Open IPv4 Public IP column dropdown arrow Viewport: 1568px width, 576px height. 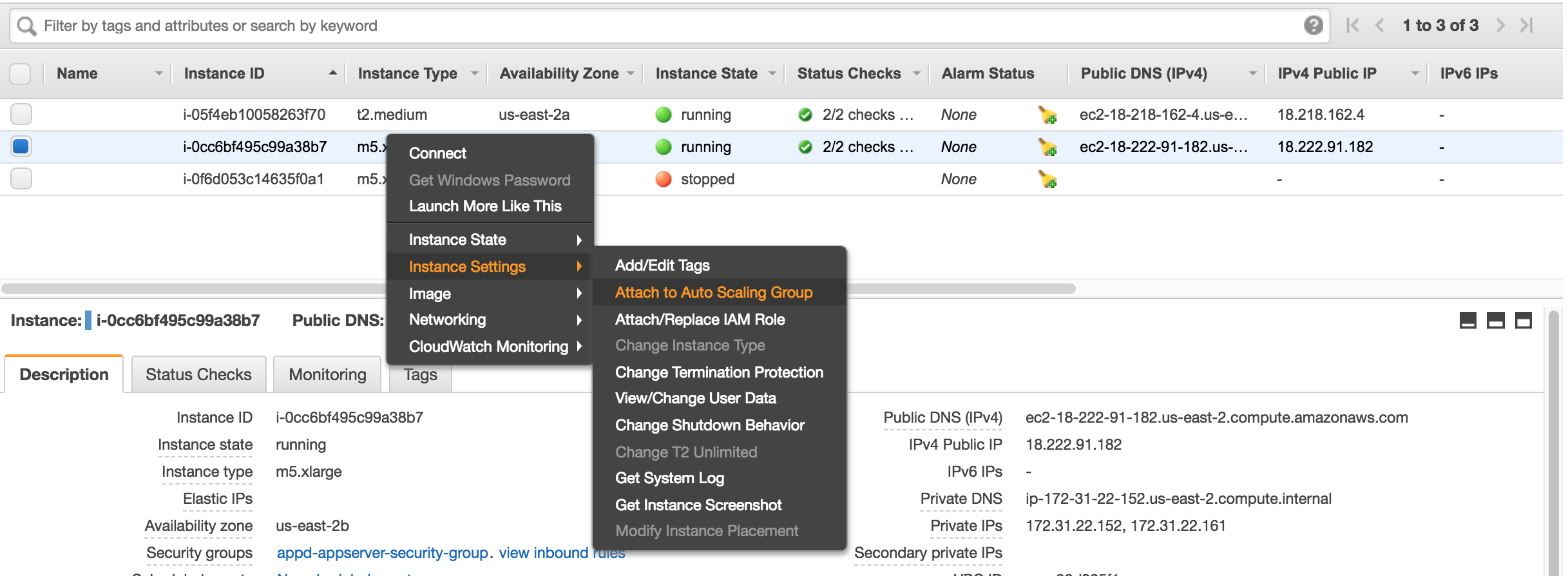coord(1415,73)
